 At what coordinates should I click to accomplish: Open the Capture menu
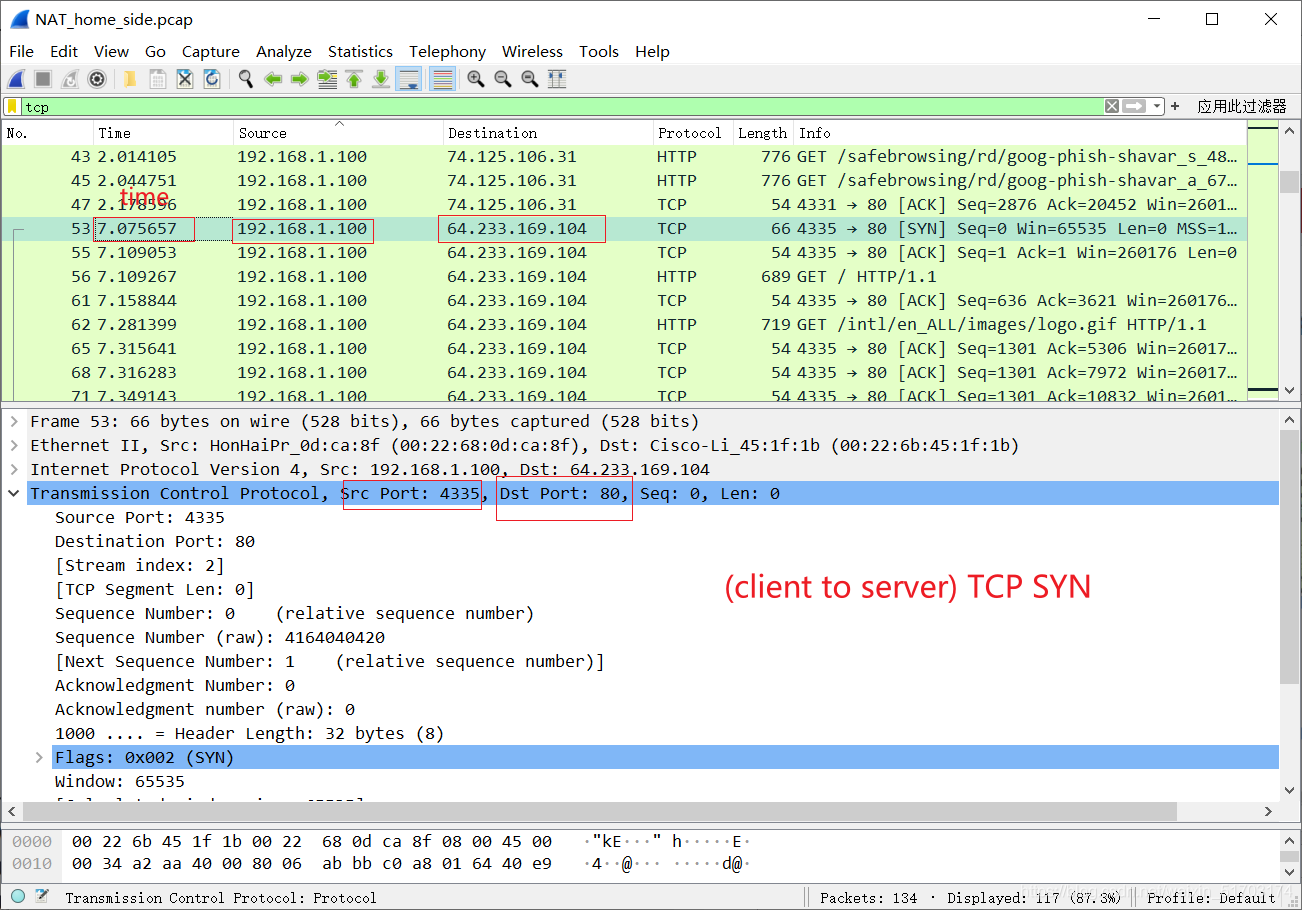(x=210, y=51)
